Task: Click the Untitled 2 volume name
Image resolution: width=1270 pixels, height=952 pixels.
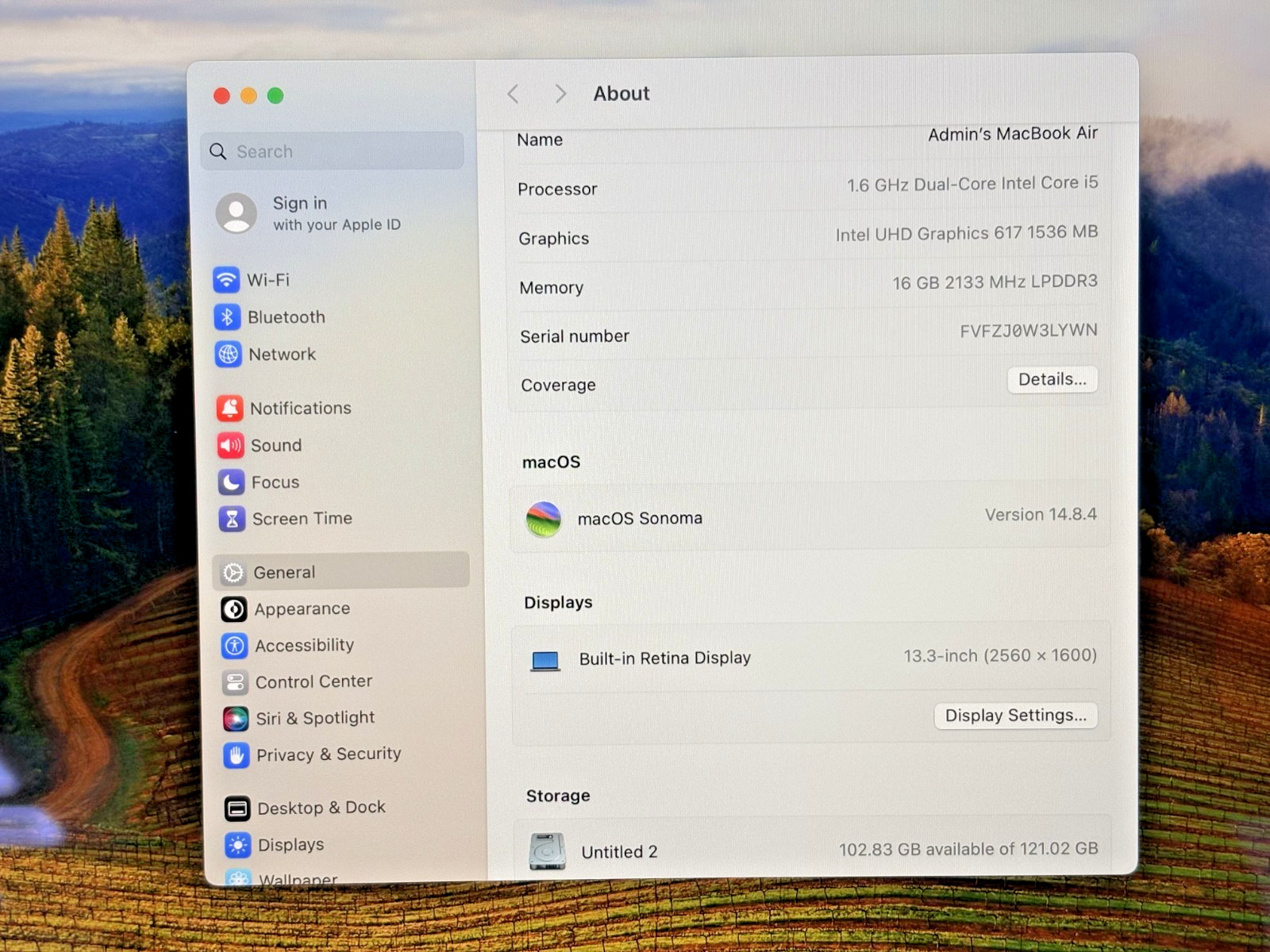Action: 619,852
